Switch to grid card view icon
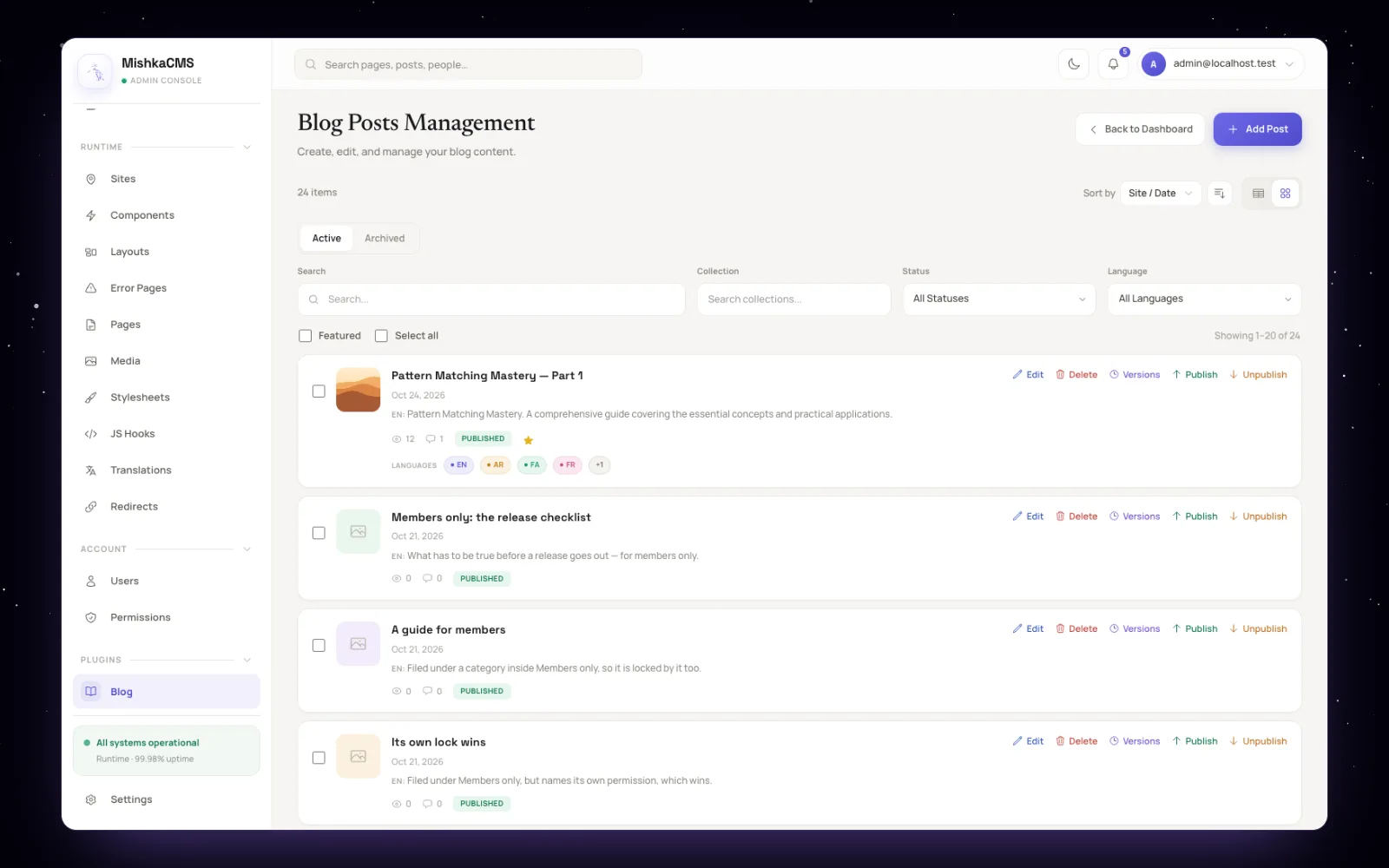Image resolution: width=1389 pixels, height=868 pixels. click(1285, 194)
